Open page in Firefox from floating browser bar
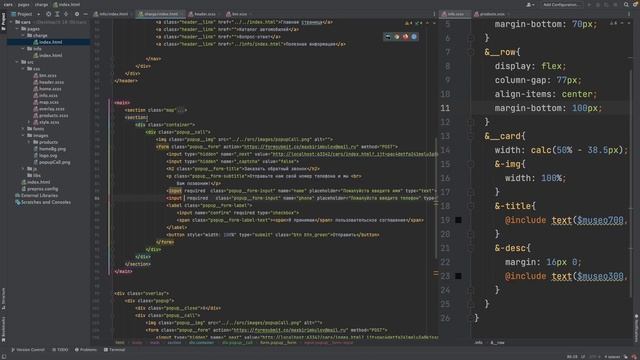This screenshot has height=360, width=640. point(405,37)
